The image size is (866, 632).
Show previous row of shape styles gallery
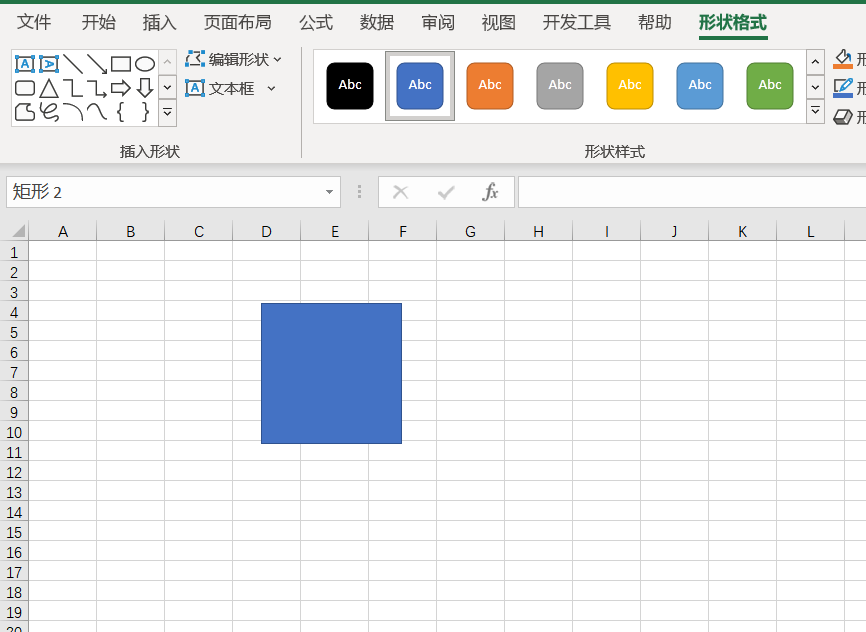tap(815, 62)
